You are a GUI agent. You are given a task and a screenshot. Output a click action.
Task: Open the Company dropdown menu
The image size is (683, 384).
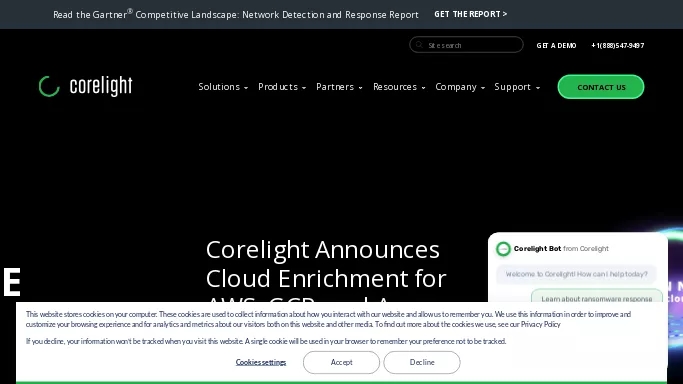[x=460, y=87]
